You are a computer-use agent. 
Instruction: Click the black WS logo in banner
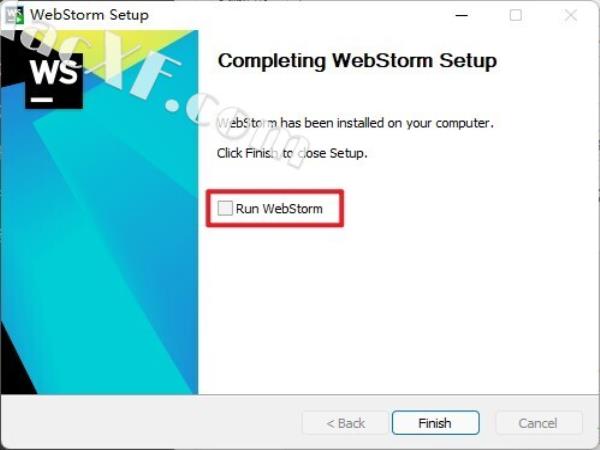(x=54, y=80)
